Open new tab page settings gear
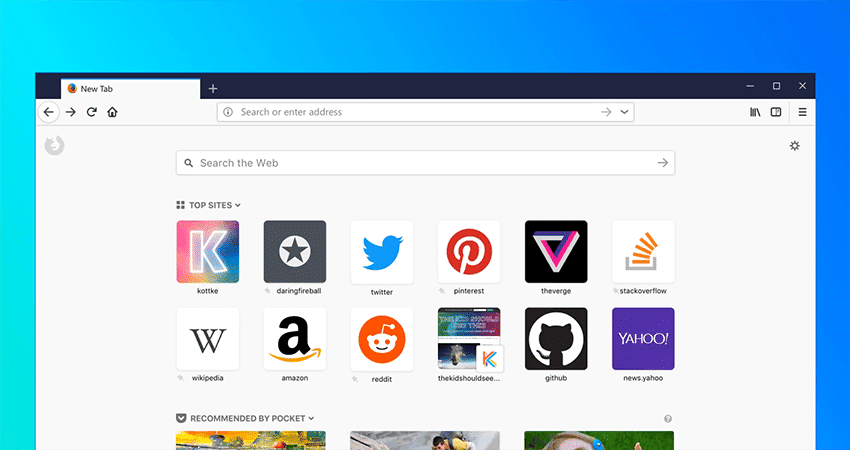Image resolution: width=850 pixels, height=450 pixels. point(795,145)
